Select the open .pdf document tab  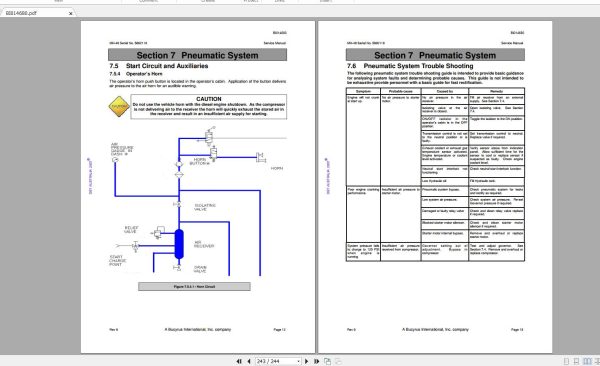click(x=38, y=13)
